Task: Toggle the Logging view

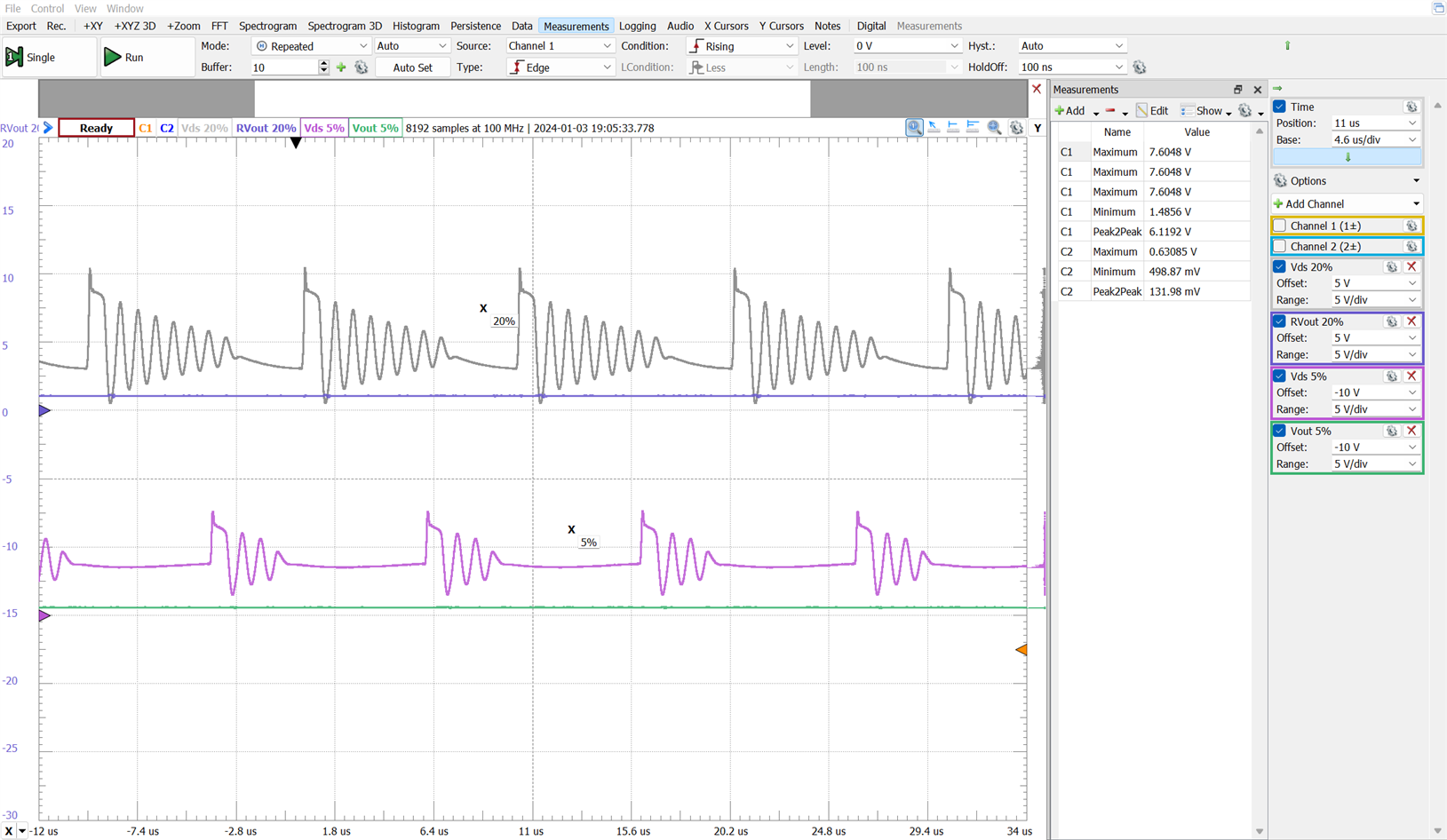Action: click(x=637, y=26)
